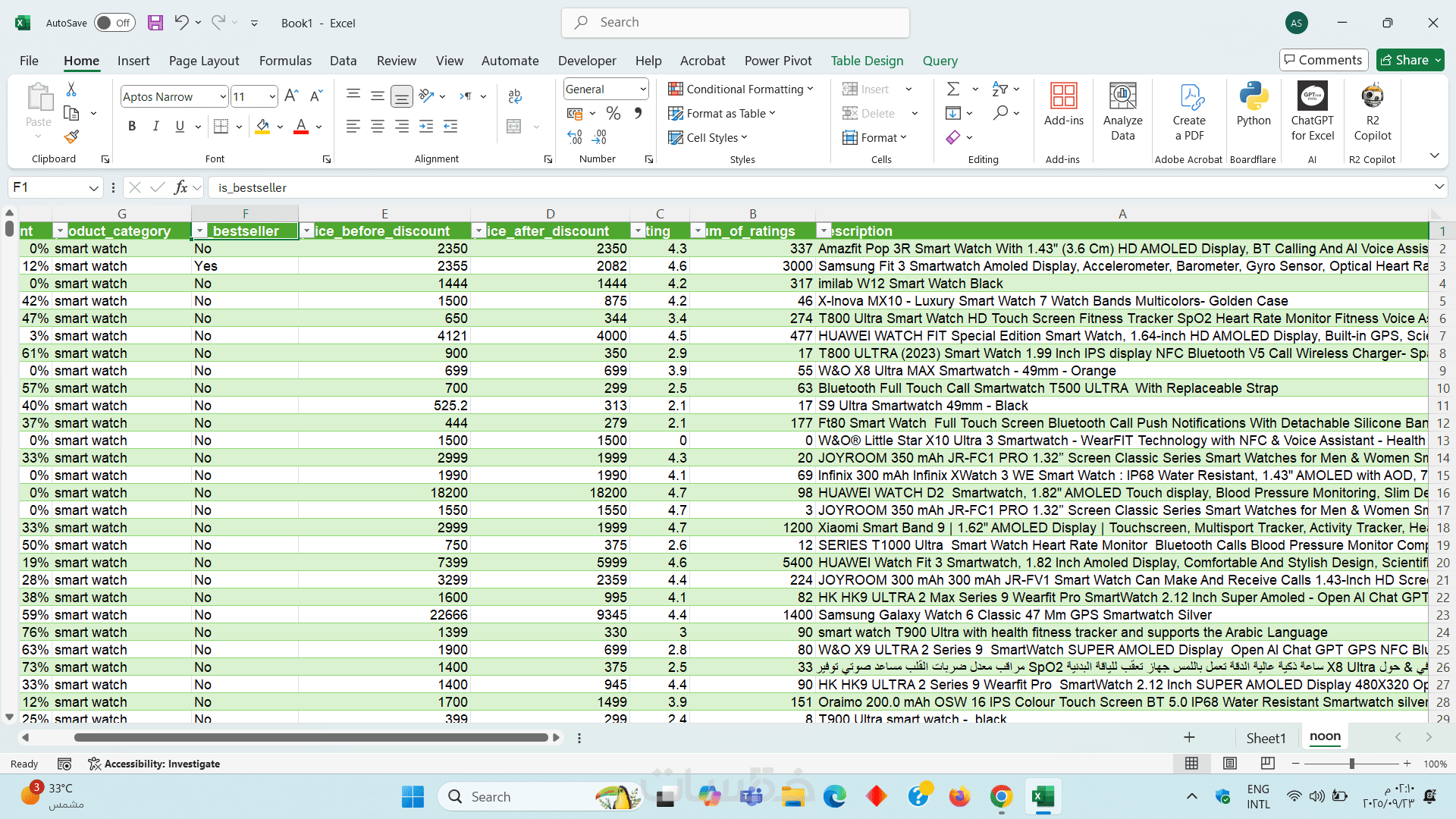Toggle the Italic formatting button
1456x819 pixels.
pos(156,127)
